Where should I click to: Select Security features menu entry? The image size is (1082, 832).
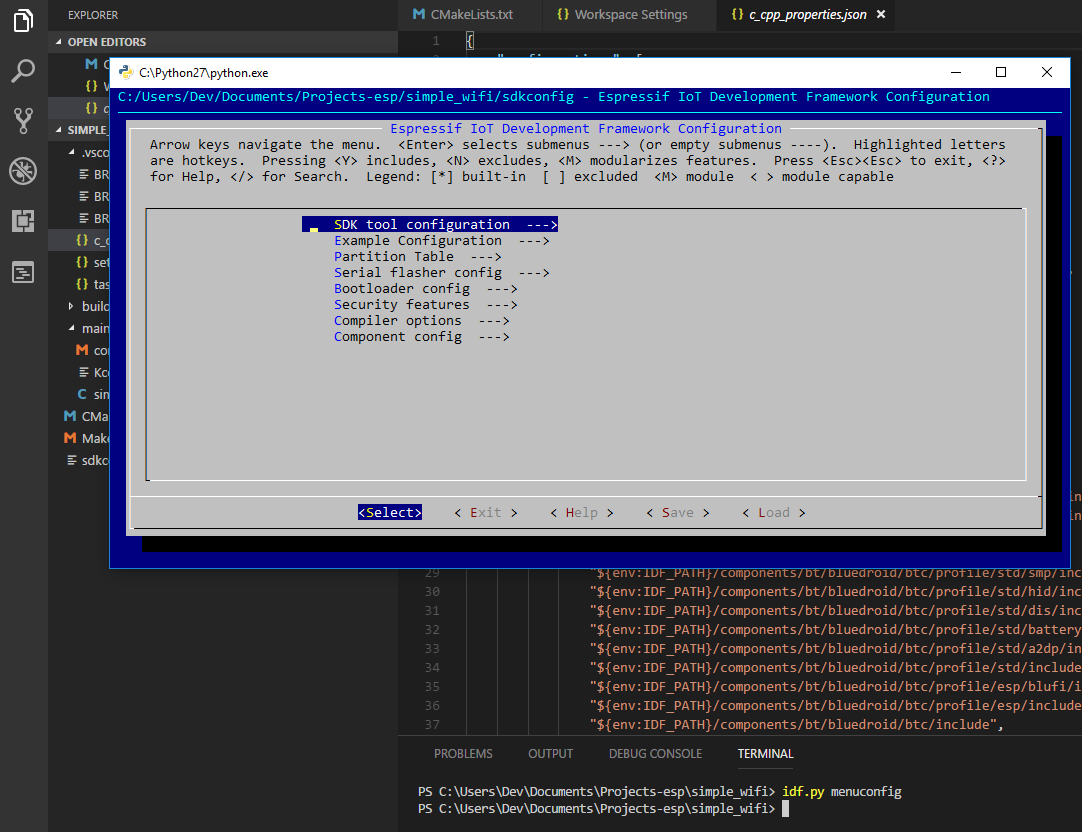click(426, 304)
